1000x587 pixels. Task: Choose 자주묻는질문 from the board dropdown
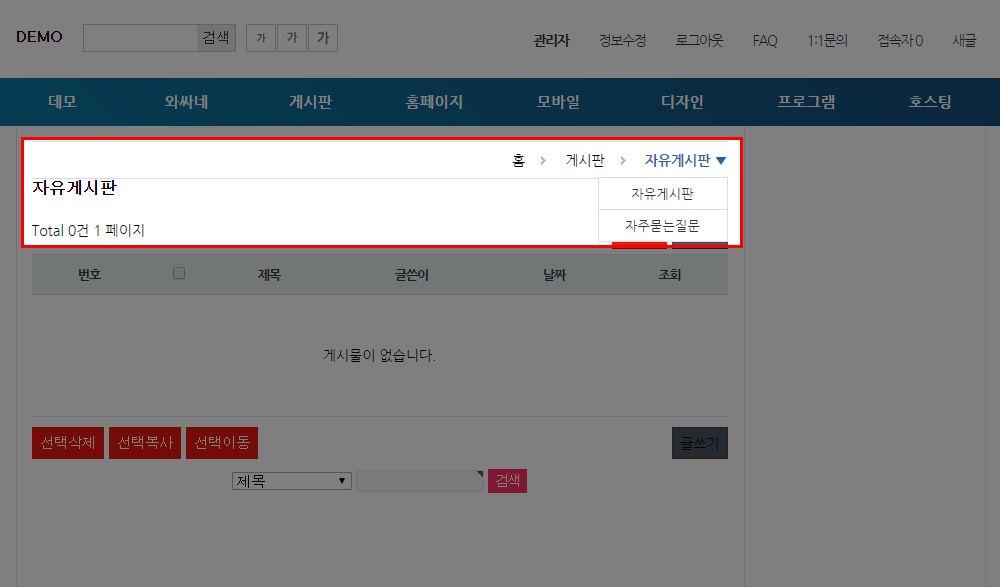(662, 226)
